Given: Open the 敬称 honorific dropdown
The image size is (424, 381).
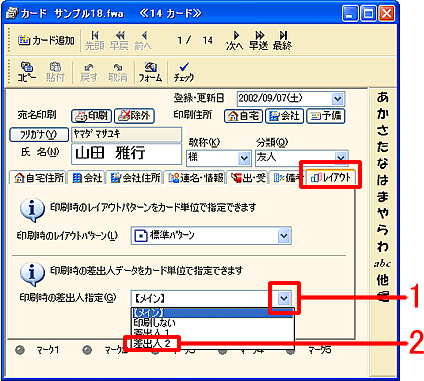Looking at the screenshot, I should click(244, 158).
